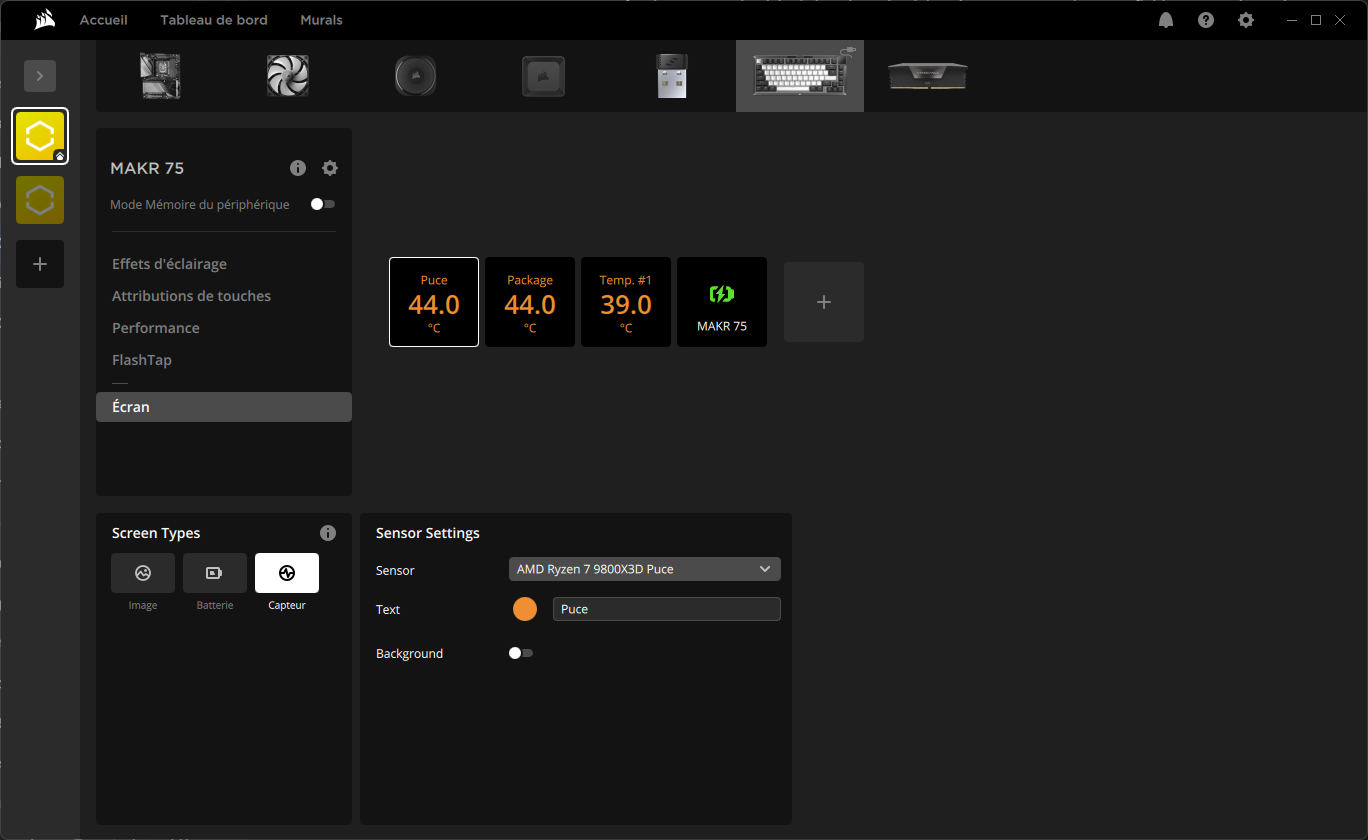Select the motherboard device icon

click(x=160, y=76)
